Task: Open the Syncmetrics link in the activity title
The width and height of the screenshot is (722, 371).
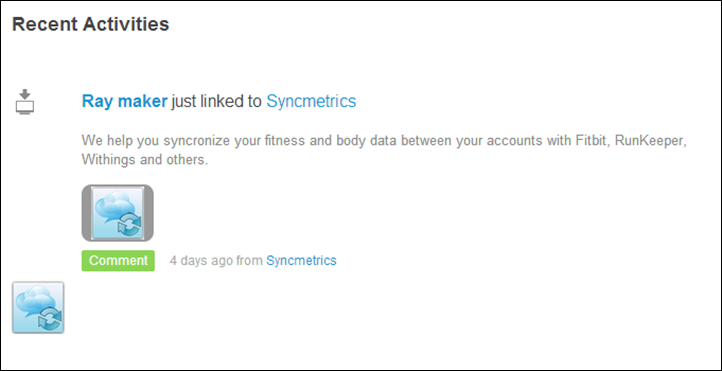Action: pyautogui.click(x=311, y=101)
